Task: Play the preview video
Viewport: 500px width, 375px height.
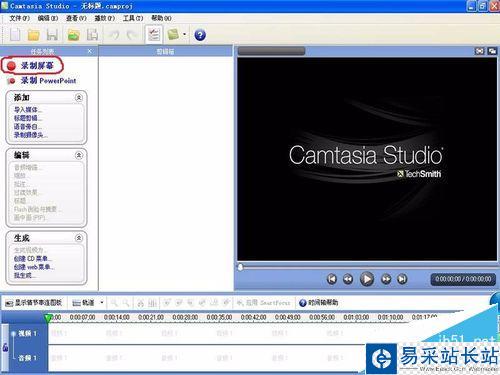Action: pos(367,279)
